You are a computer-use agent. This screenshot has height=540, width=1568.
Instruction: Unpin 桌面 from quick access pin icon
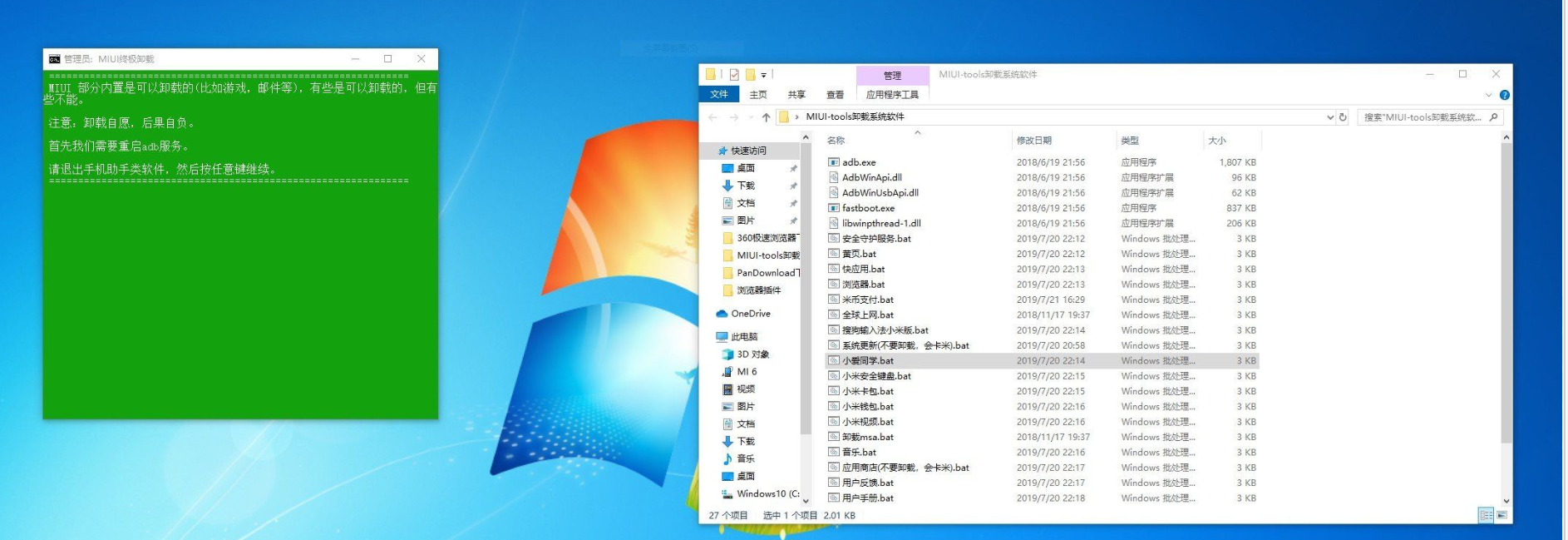click(793, 168)
